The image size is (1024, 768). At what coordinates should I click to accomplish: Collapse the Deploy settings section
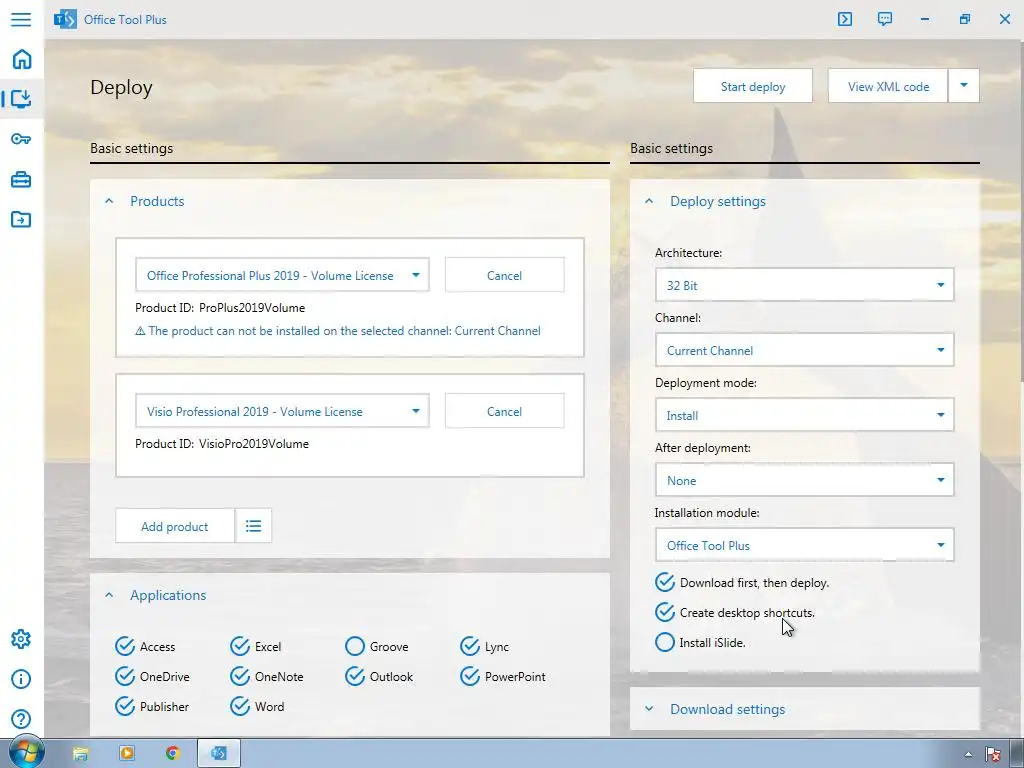[648, 201]
